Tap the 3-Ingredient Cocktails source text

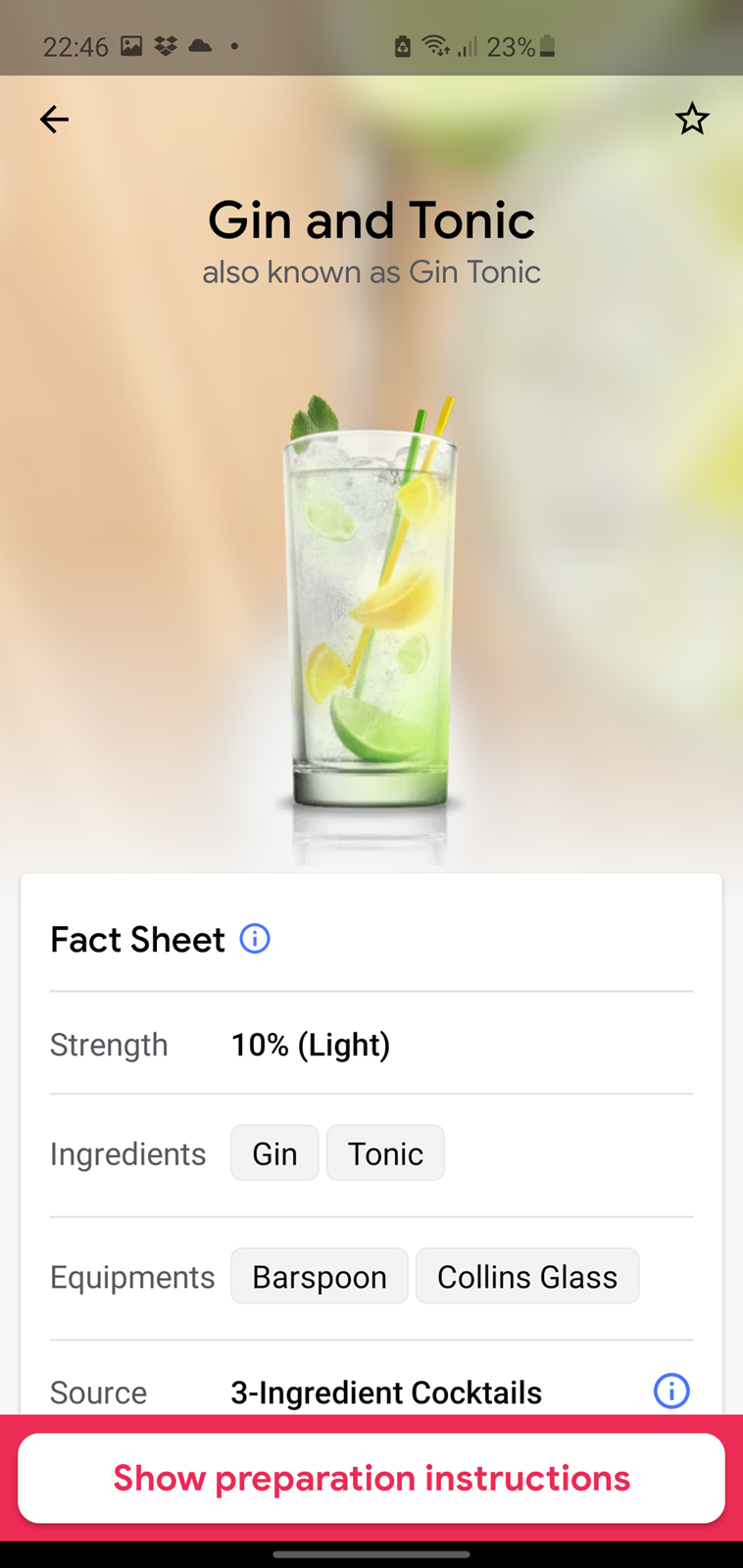386,1392
